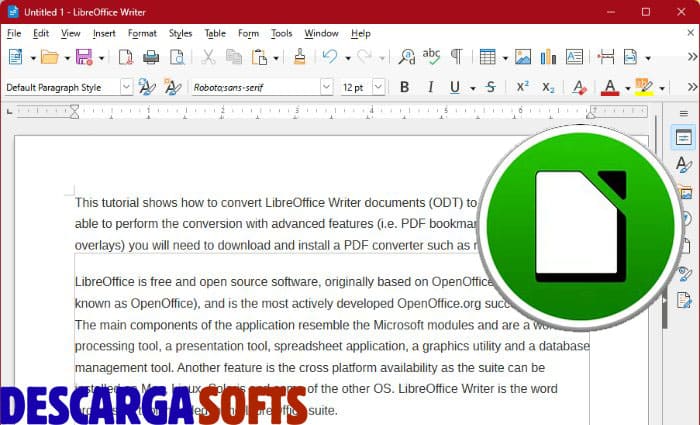Click the Print icon
700x425 pixels.
[151, 57]
